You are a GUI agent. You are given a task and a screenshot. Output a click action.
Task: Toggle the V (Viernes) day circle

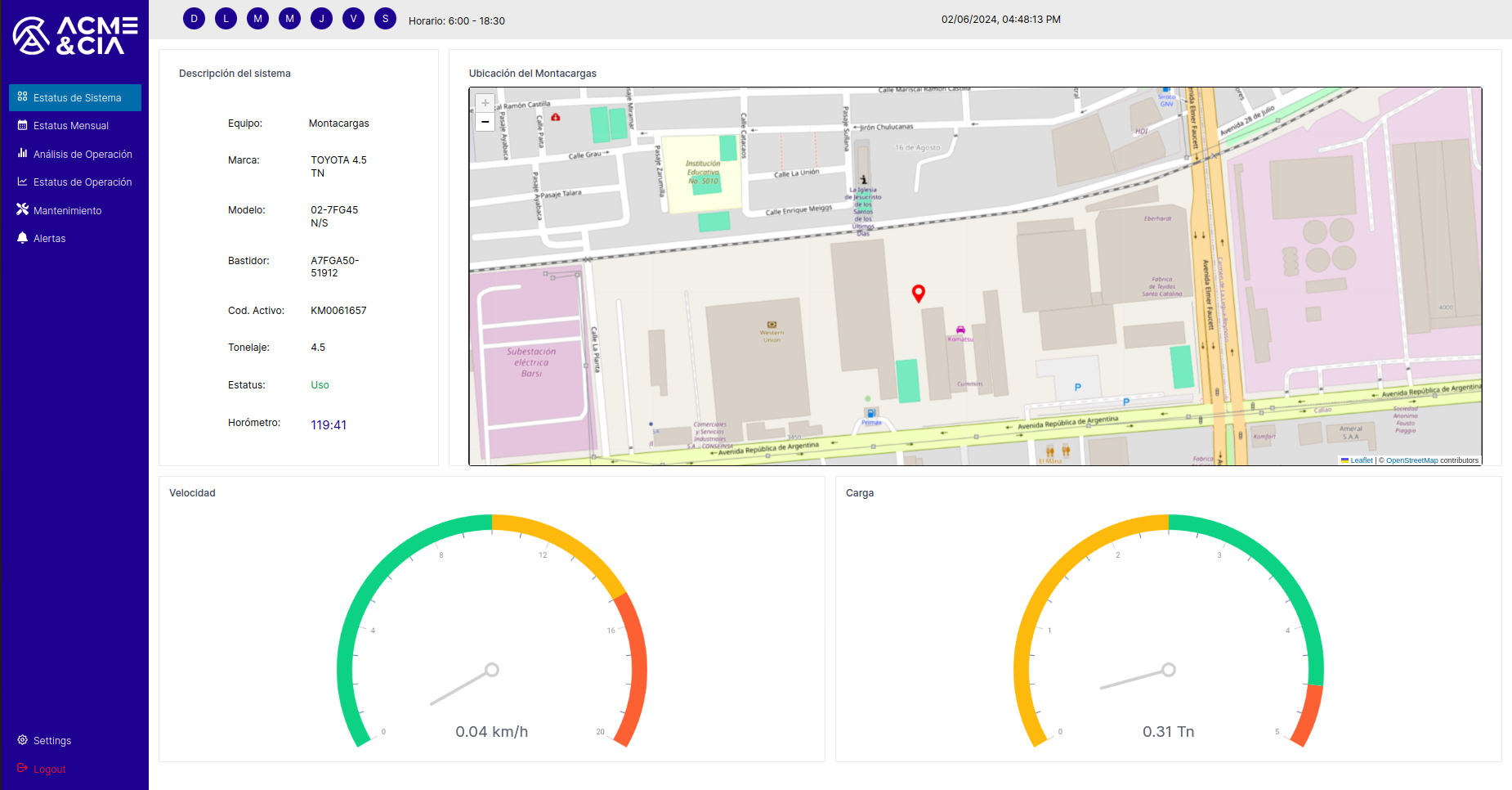pos(353,18)
